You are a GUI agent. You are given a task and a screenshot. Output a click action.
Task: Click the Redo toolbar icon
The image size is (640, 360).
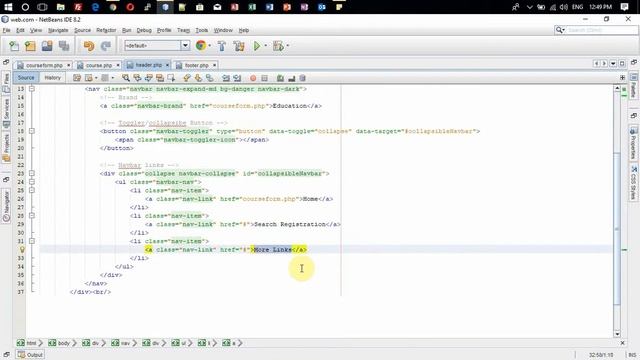coord(106,46)
